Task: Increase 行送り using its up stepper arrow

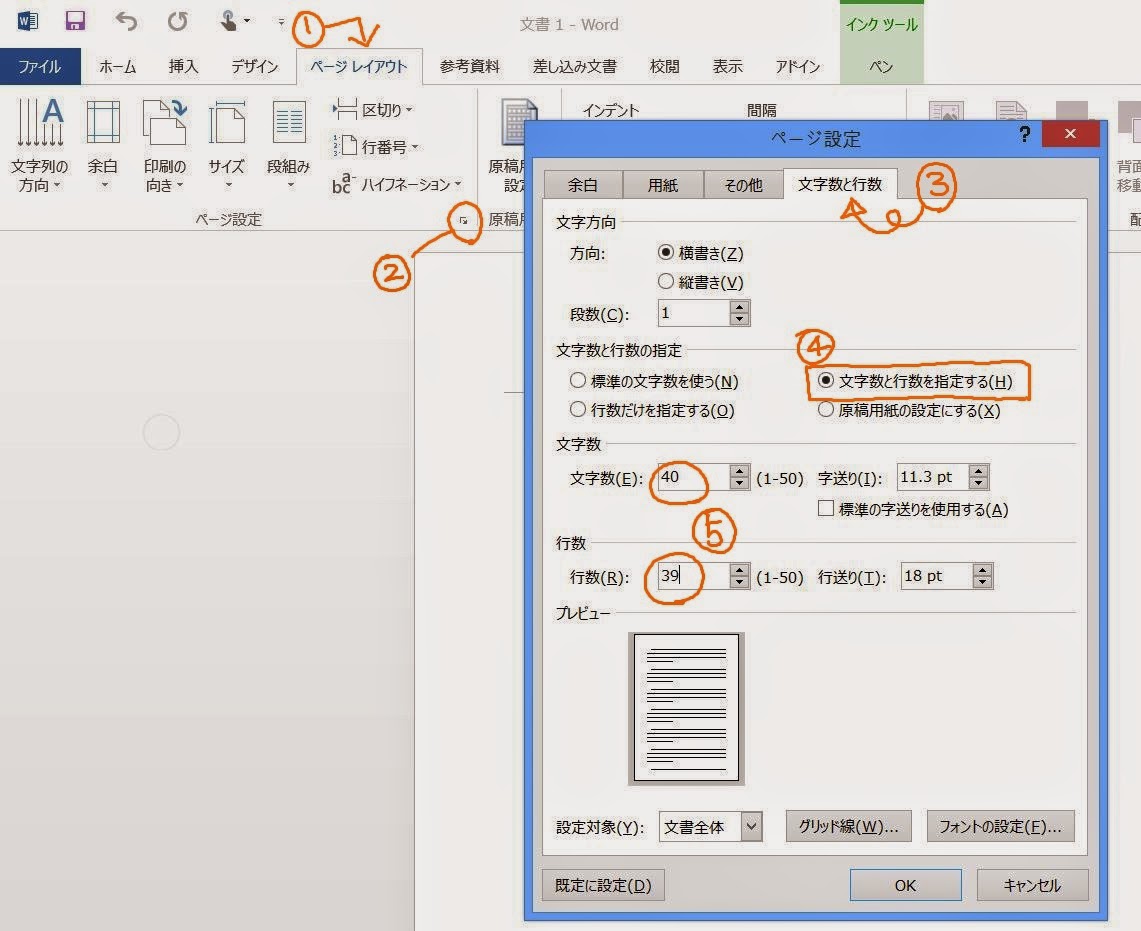Action: (980, 570)
